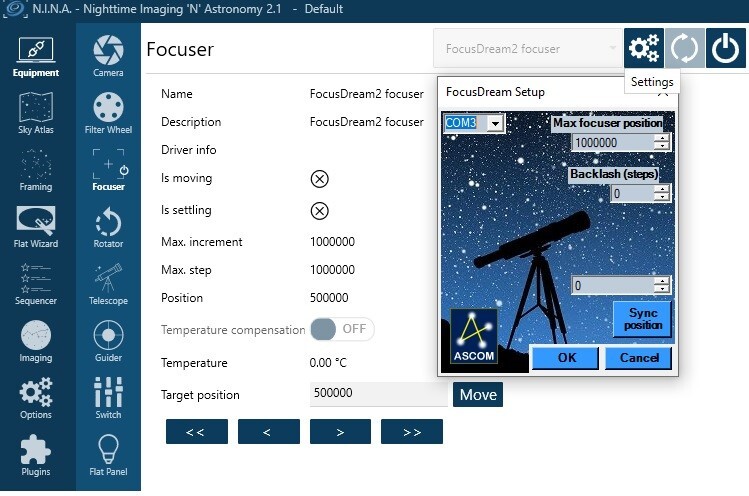This screenshot has height=496, width=749.
Task: Click the sync position value field
Action: [613, 285]
